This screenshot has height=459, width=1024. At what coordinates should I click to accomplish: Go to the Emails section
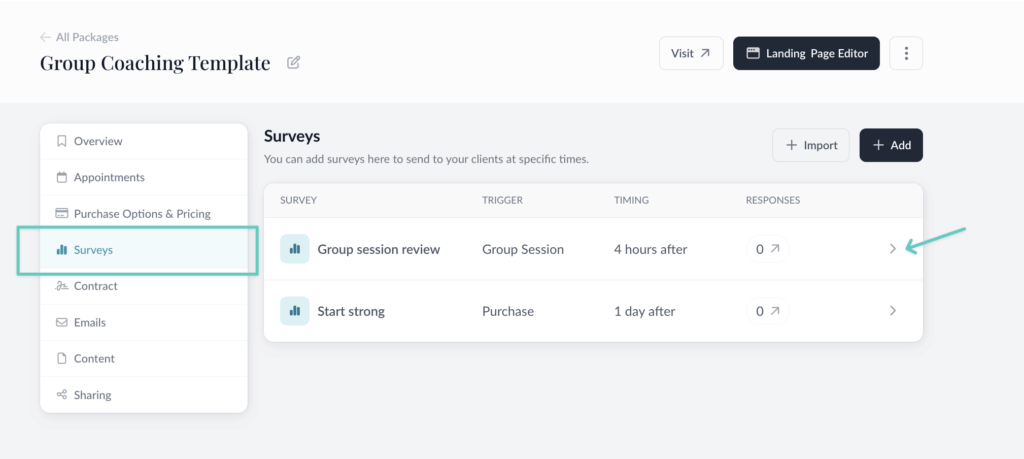(x=89, y=322)
